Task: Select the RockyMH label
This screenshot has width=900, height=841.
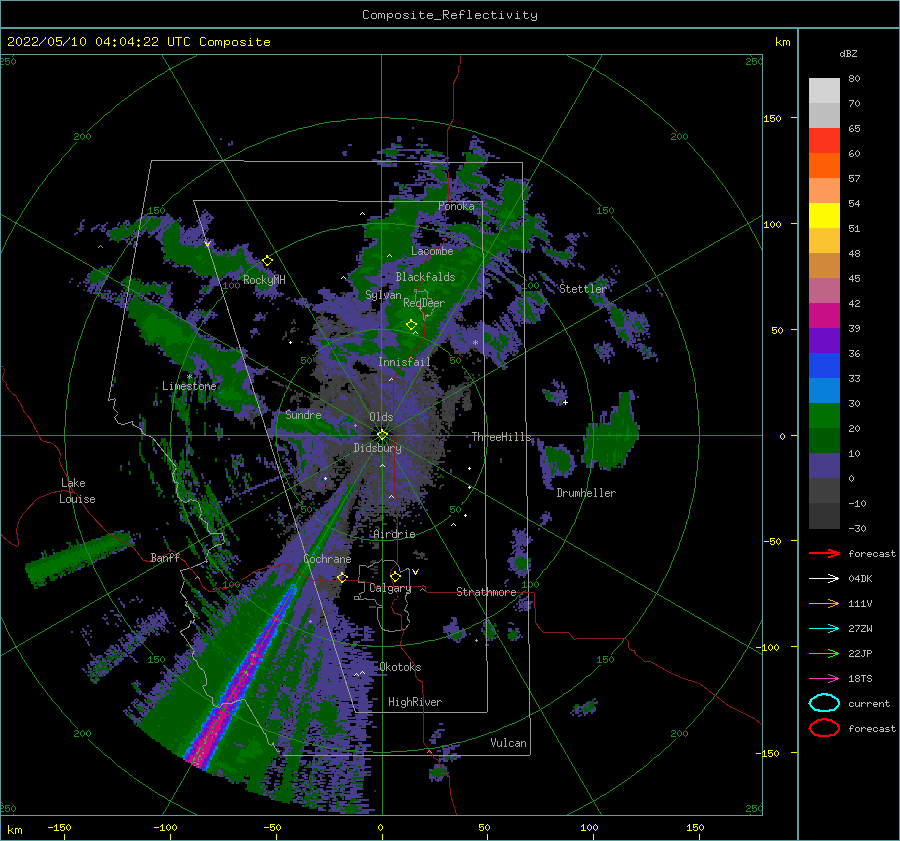Action: pos(264,280)
